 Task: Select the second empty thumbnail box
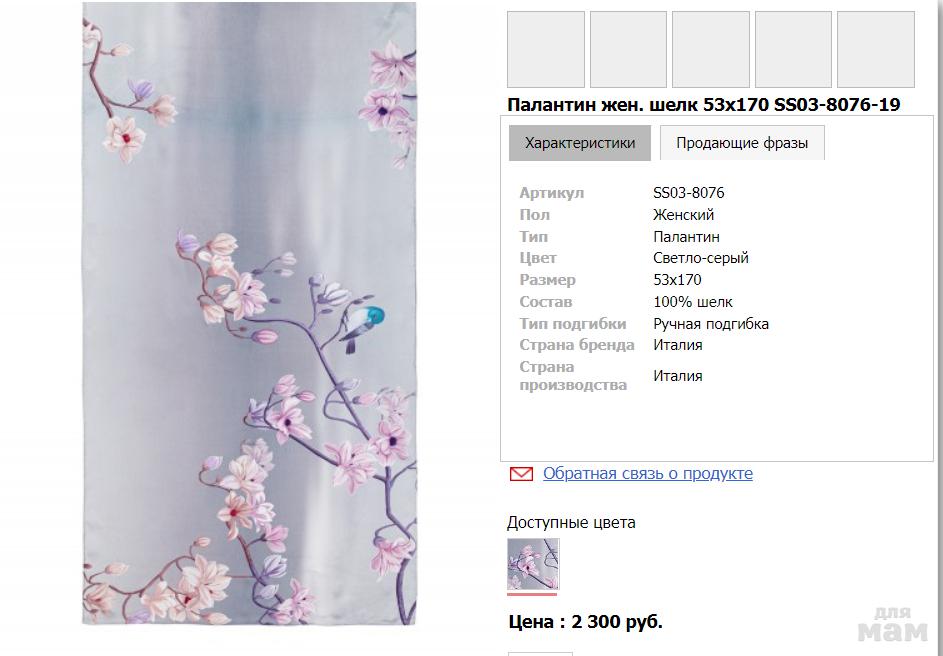628,49
